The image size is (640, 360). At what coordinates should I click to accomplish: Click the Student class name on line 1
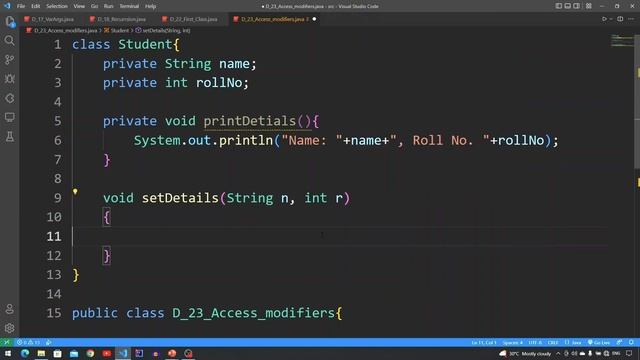145,44
